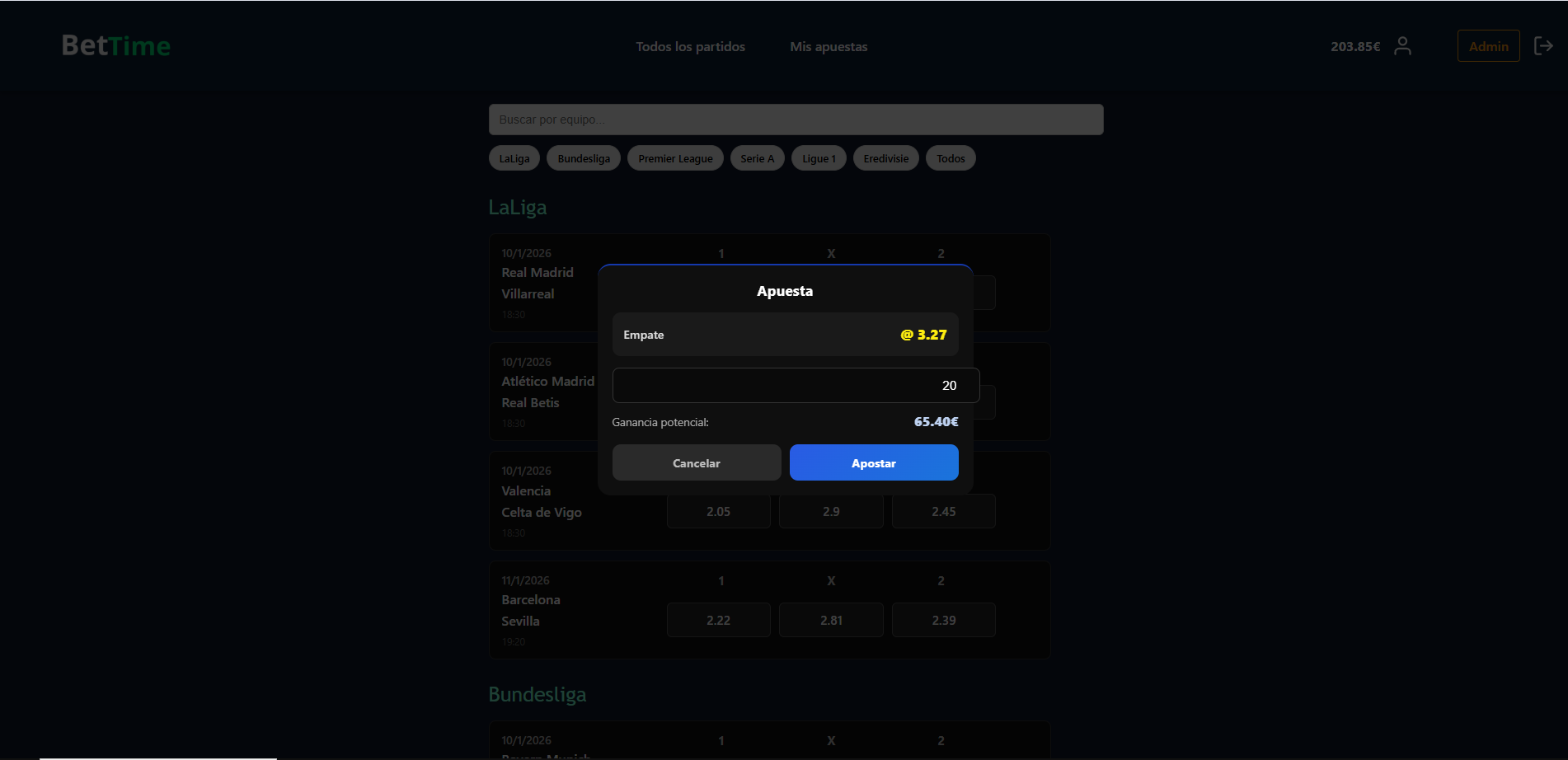The width and height of the screenshot is (1568, 760).
Task: Show all leagues with Todos chip
Action: coord(951,158)
